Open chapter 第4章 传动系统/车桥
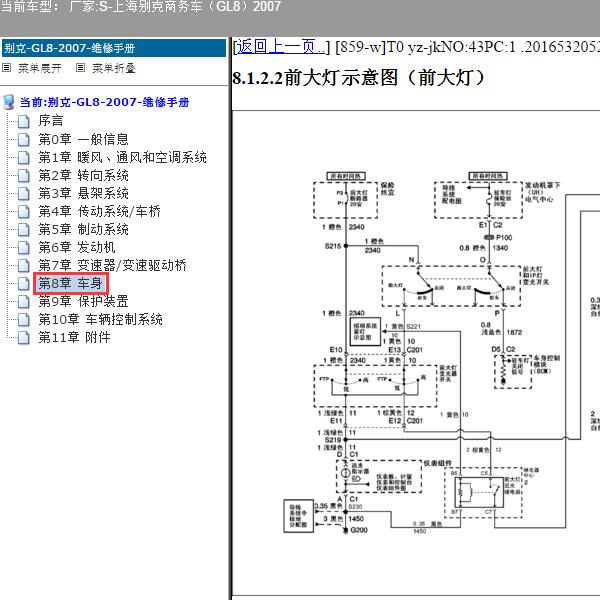This screenshot has height=600, width=600. 99,211
